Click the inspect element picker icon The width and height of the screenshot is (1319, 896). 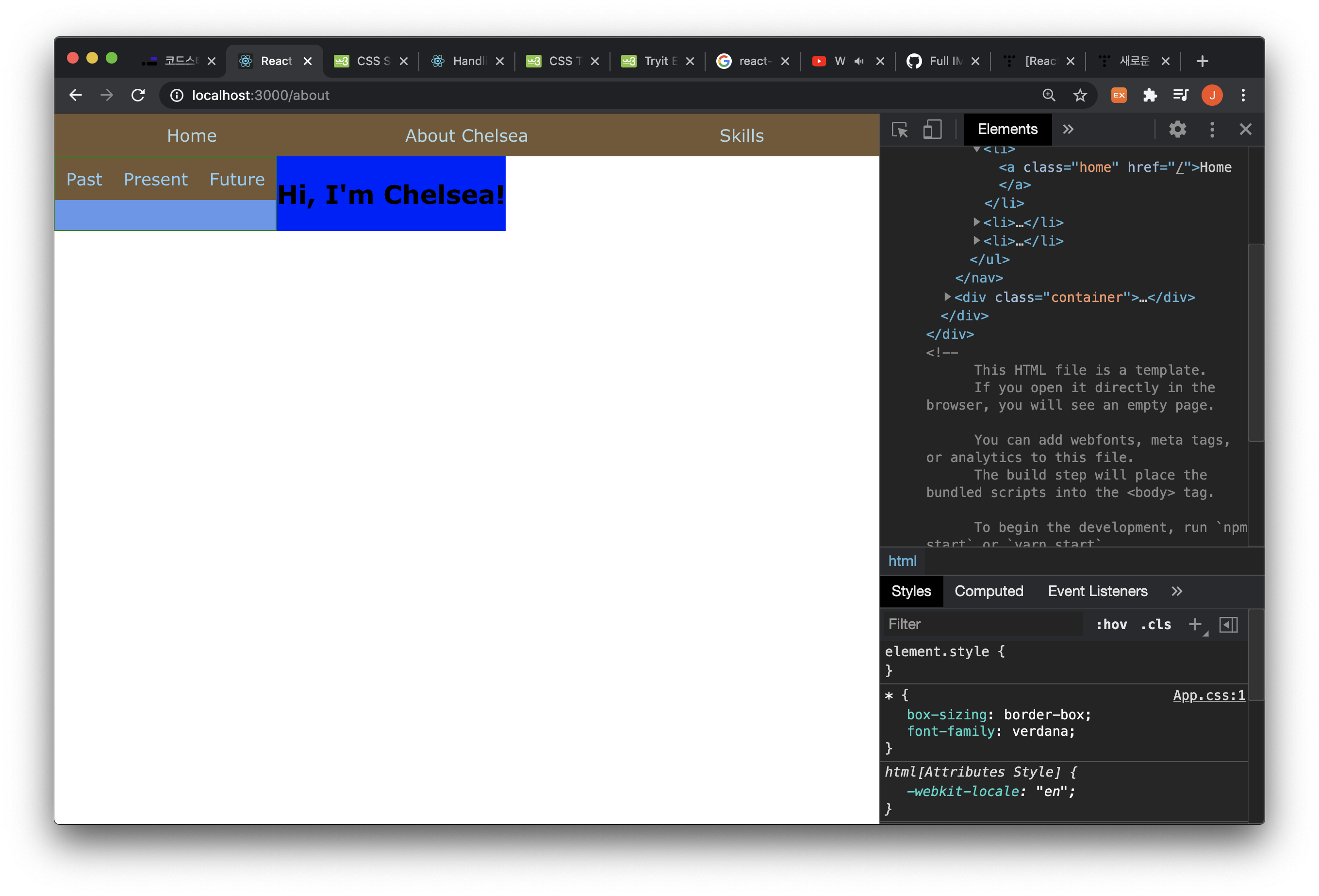[900, 130]
